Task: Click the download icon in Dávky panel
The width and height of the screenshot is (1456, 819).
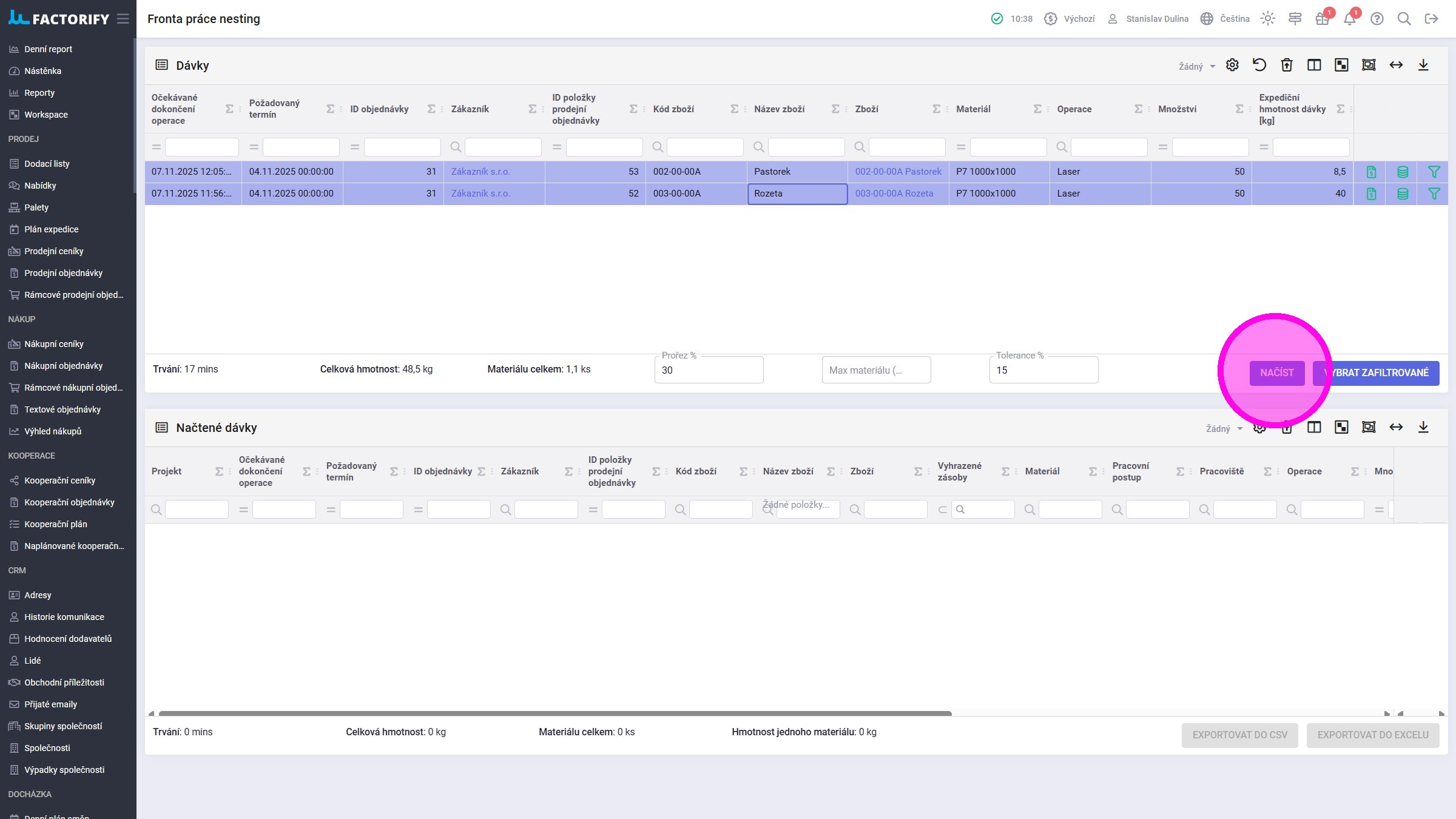Action: coord(1423,65)
